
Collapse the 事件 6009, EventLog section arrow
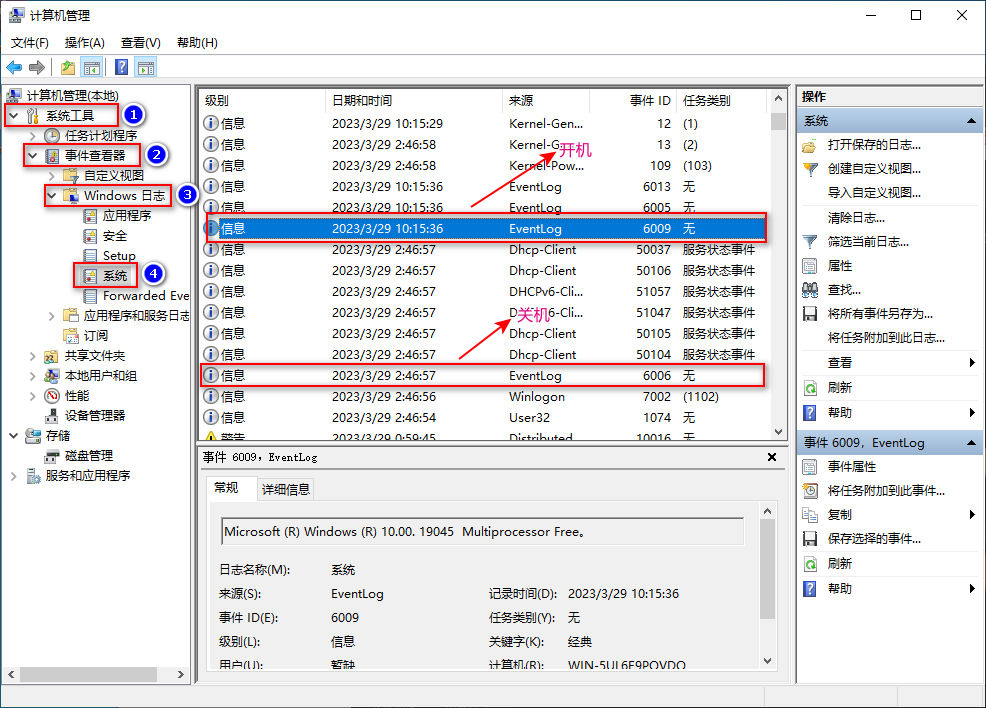coord(971,443)
